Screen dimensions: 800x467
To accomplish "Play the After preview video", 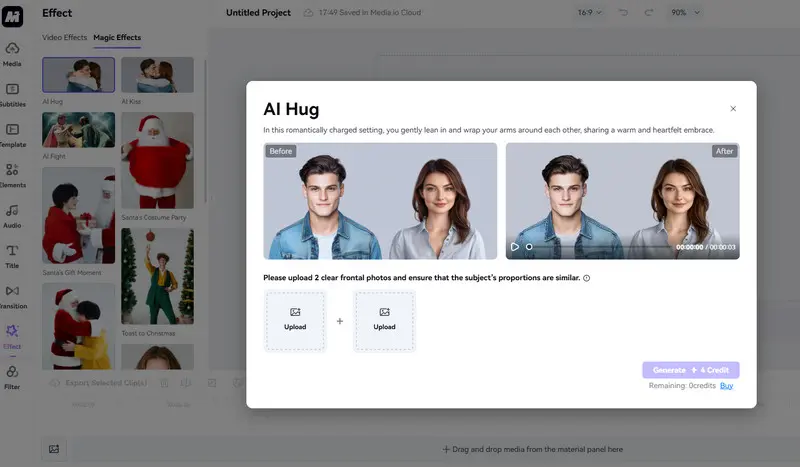I will pyautogui.click(x=515, y=247).
